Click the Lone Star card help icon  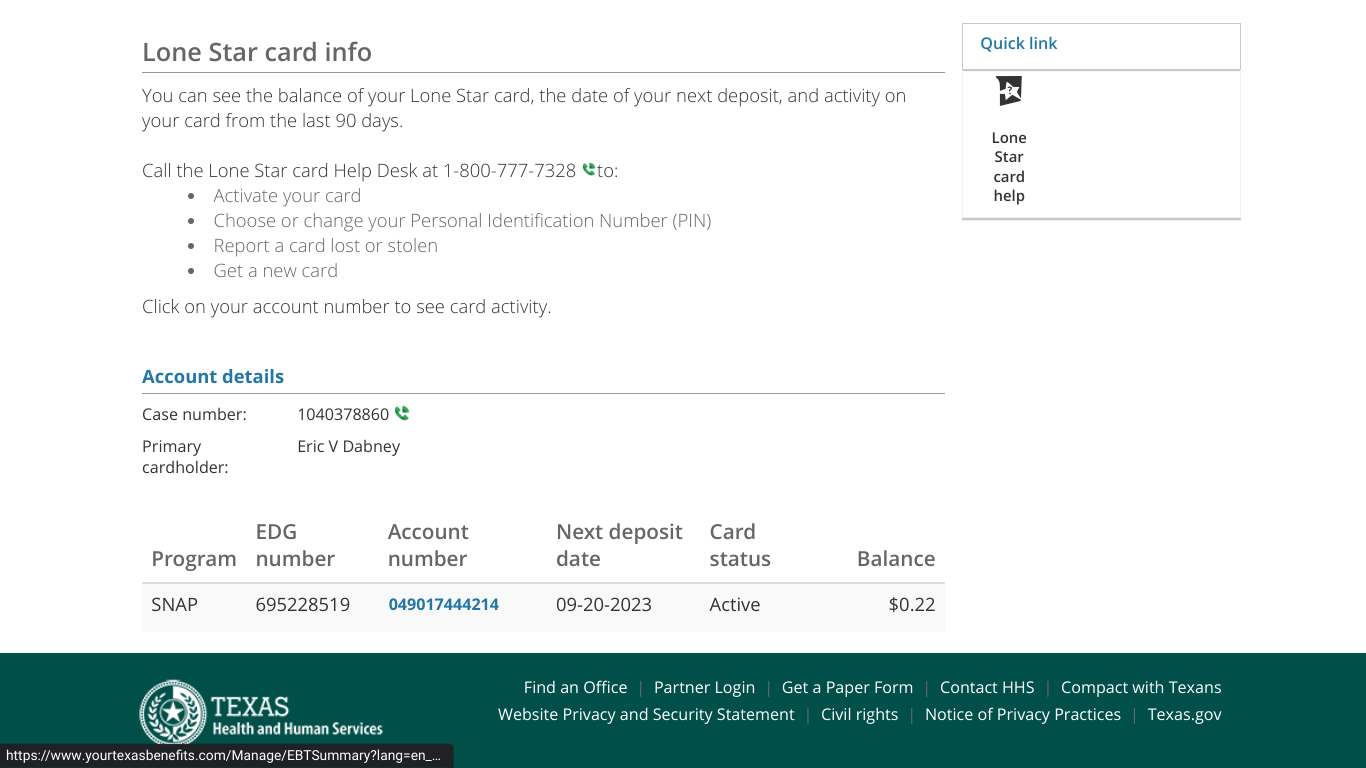tap(1009, 91)
